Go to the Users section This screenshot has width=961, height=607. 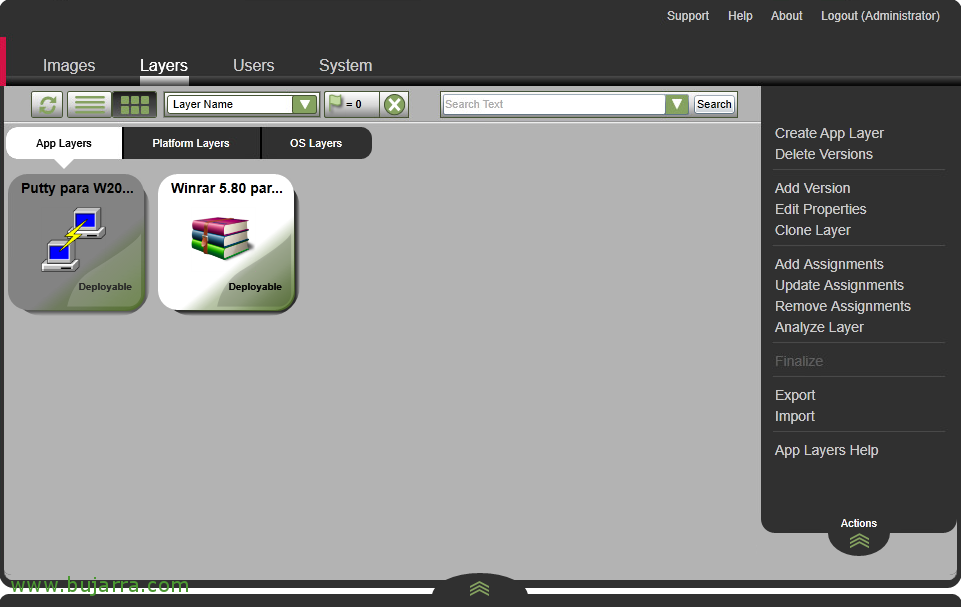click(254, 65)
